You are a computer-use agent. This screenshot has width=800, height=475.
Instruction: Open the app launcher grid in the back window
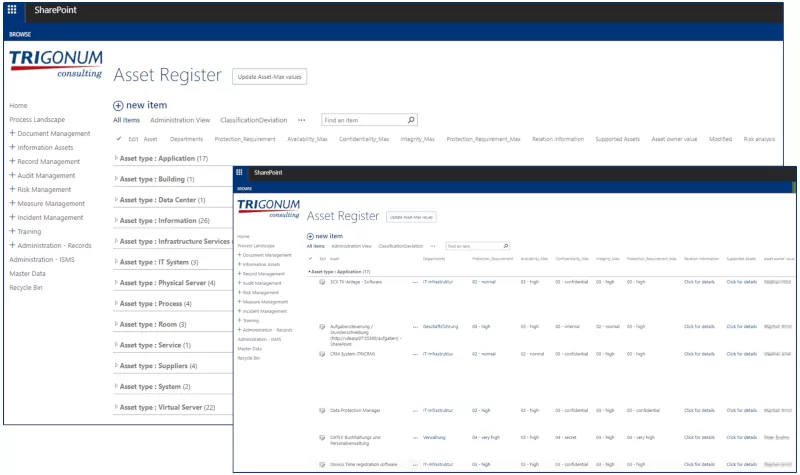click(12, 9)
